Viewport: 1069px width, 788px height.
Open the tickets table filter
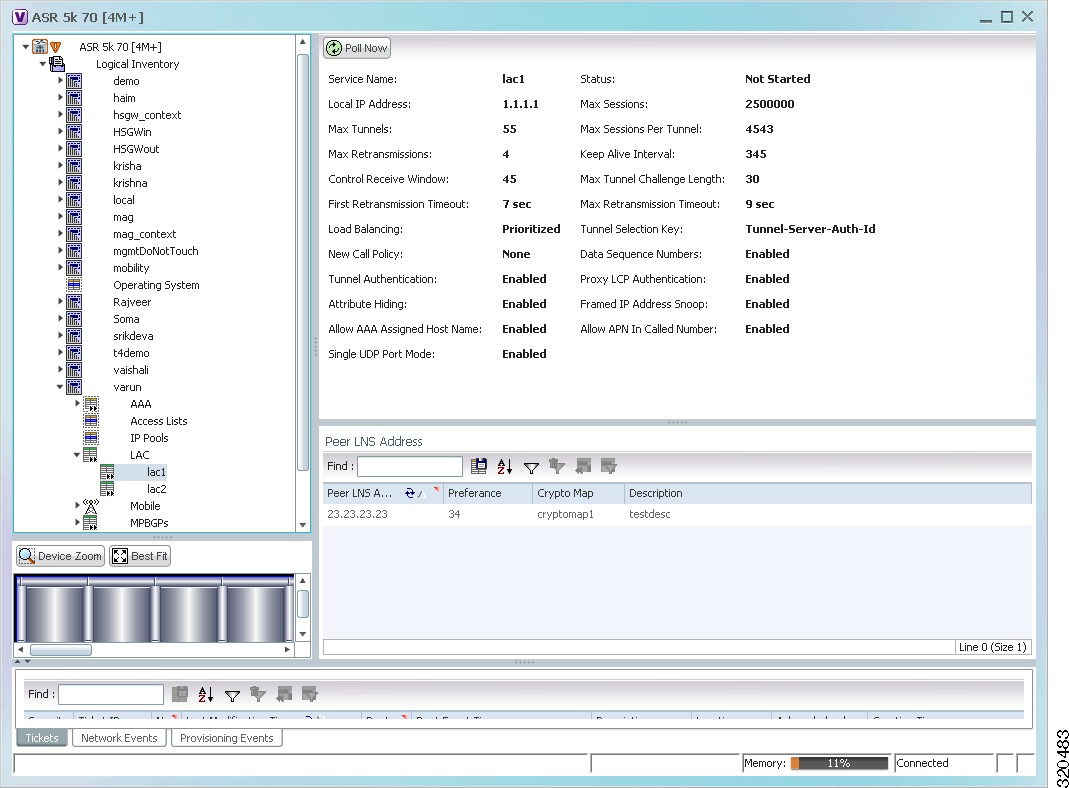point(232,695)
